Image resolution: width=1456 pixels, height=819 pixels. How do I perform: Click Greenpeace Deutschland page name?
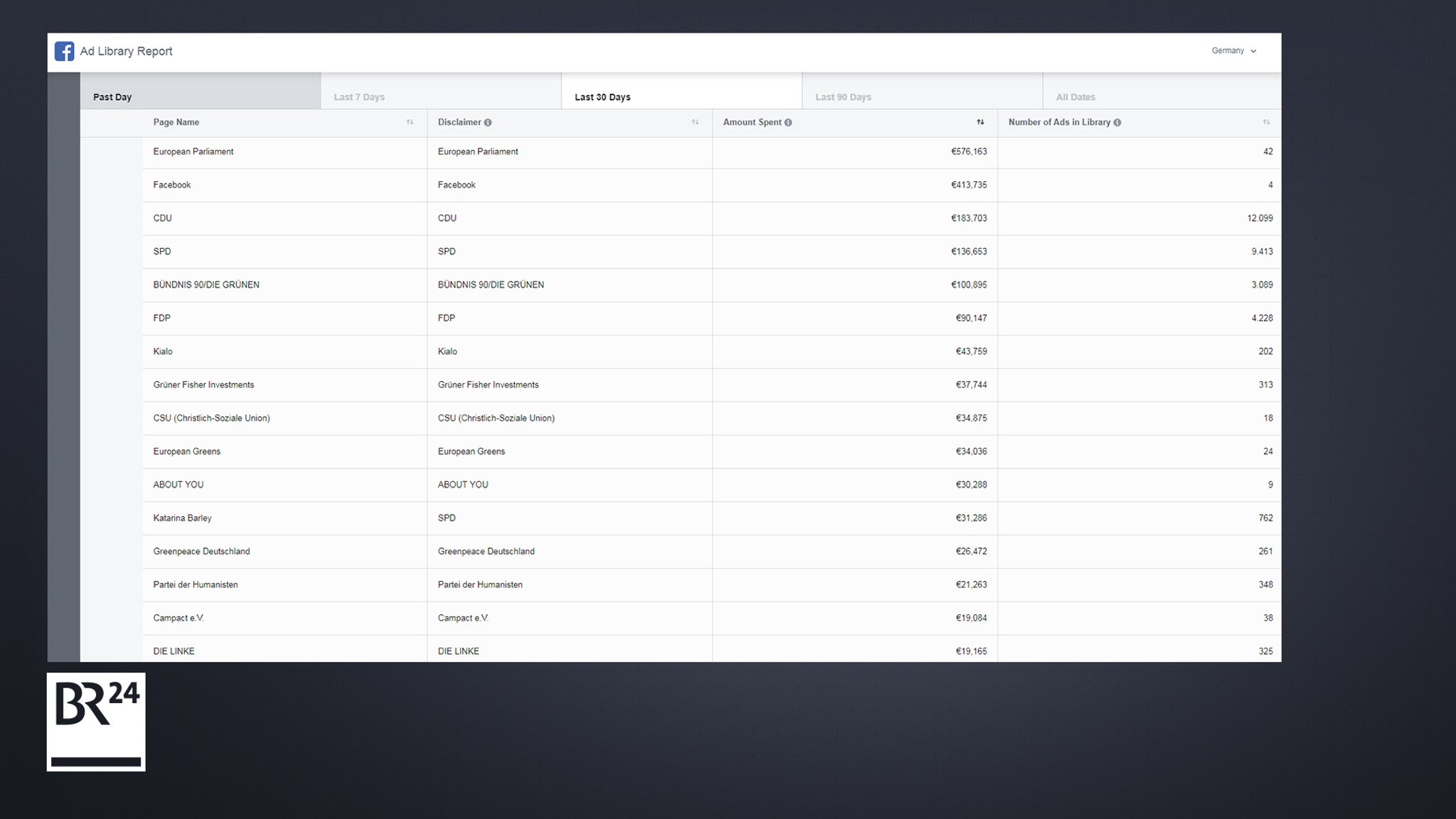202,552
